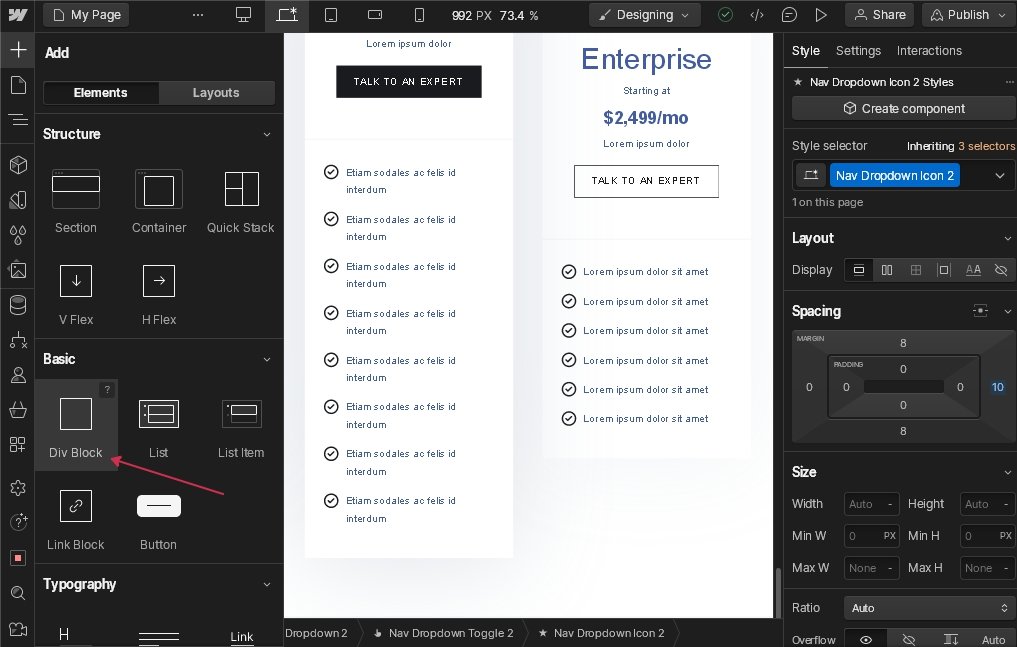The width and height of the screenshot is (1017, 647).
Task: Open the Navigator panel icon
Action: pos(18,119)
